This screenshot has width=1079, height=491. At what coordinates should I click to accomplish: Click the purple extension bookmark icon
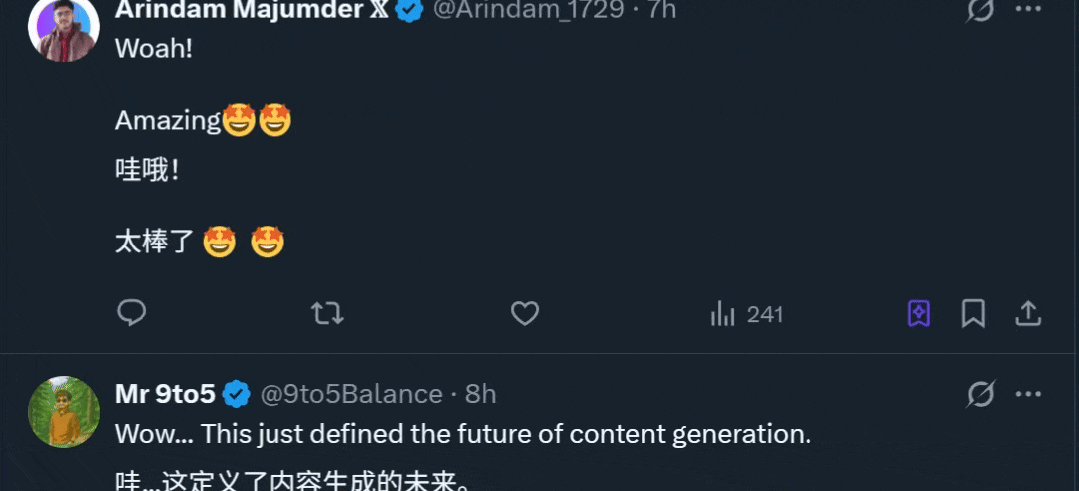tap(919, 314)
